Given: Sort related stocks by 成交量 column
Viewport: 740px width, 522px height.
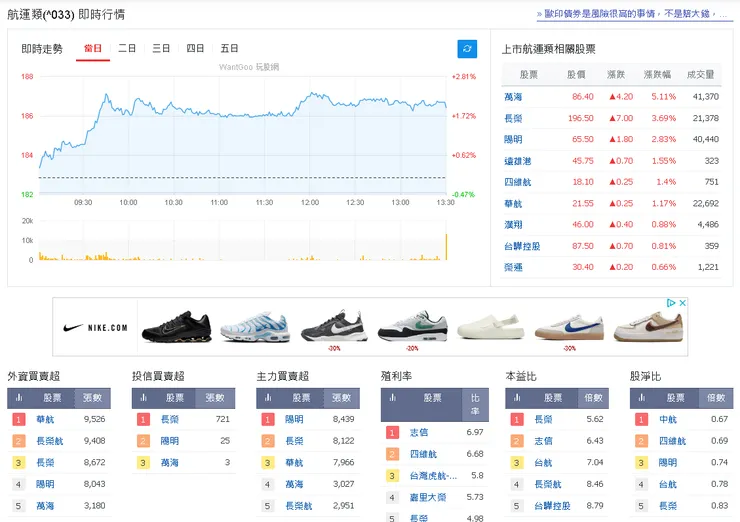Looking at the screenshot, I should (x=700, y=75).
